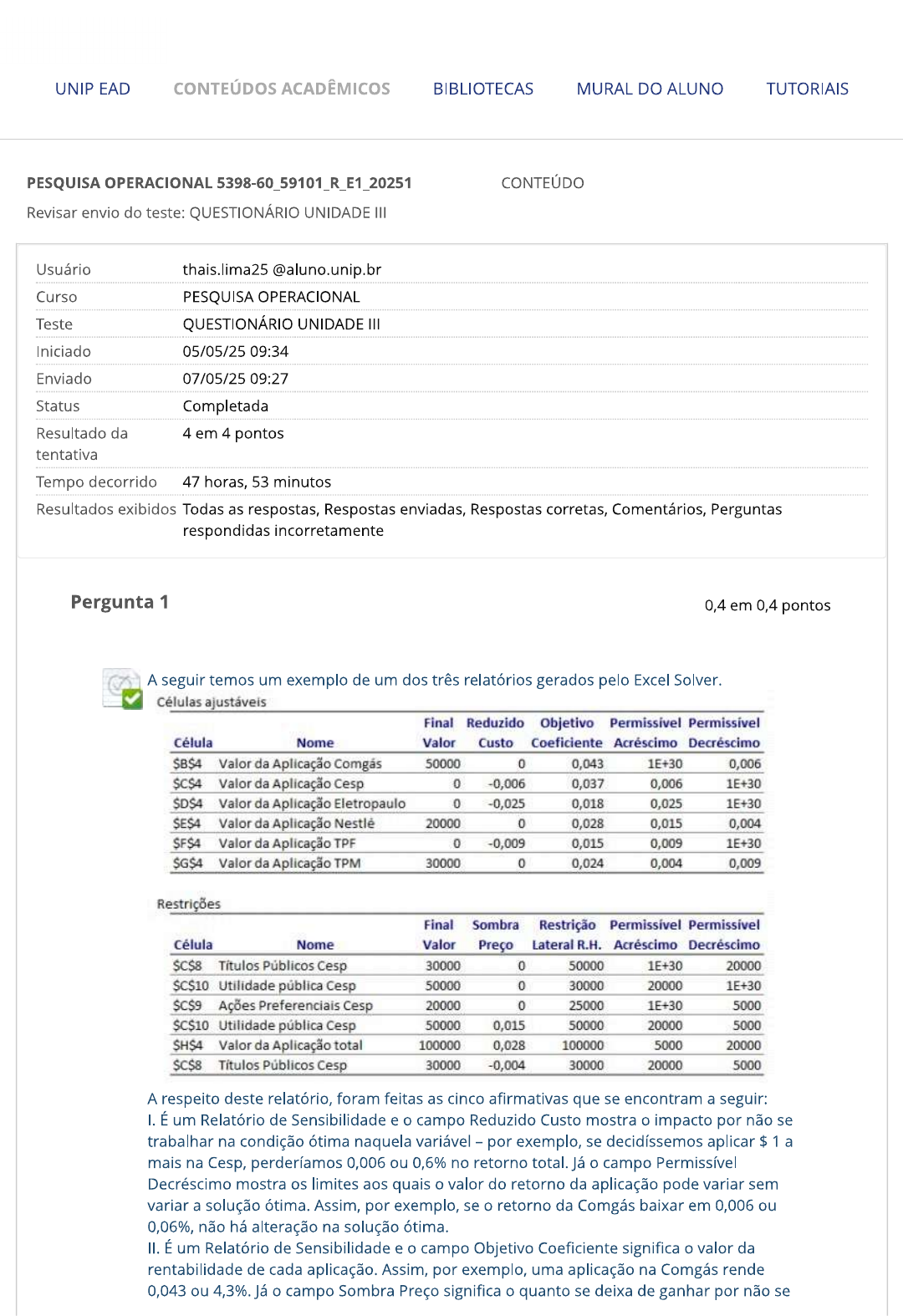This screenshot has height=1316, width=903.
Task: Click the Tempo decorrido value
Action: coord(257,482)
